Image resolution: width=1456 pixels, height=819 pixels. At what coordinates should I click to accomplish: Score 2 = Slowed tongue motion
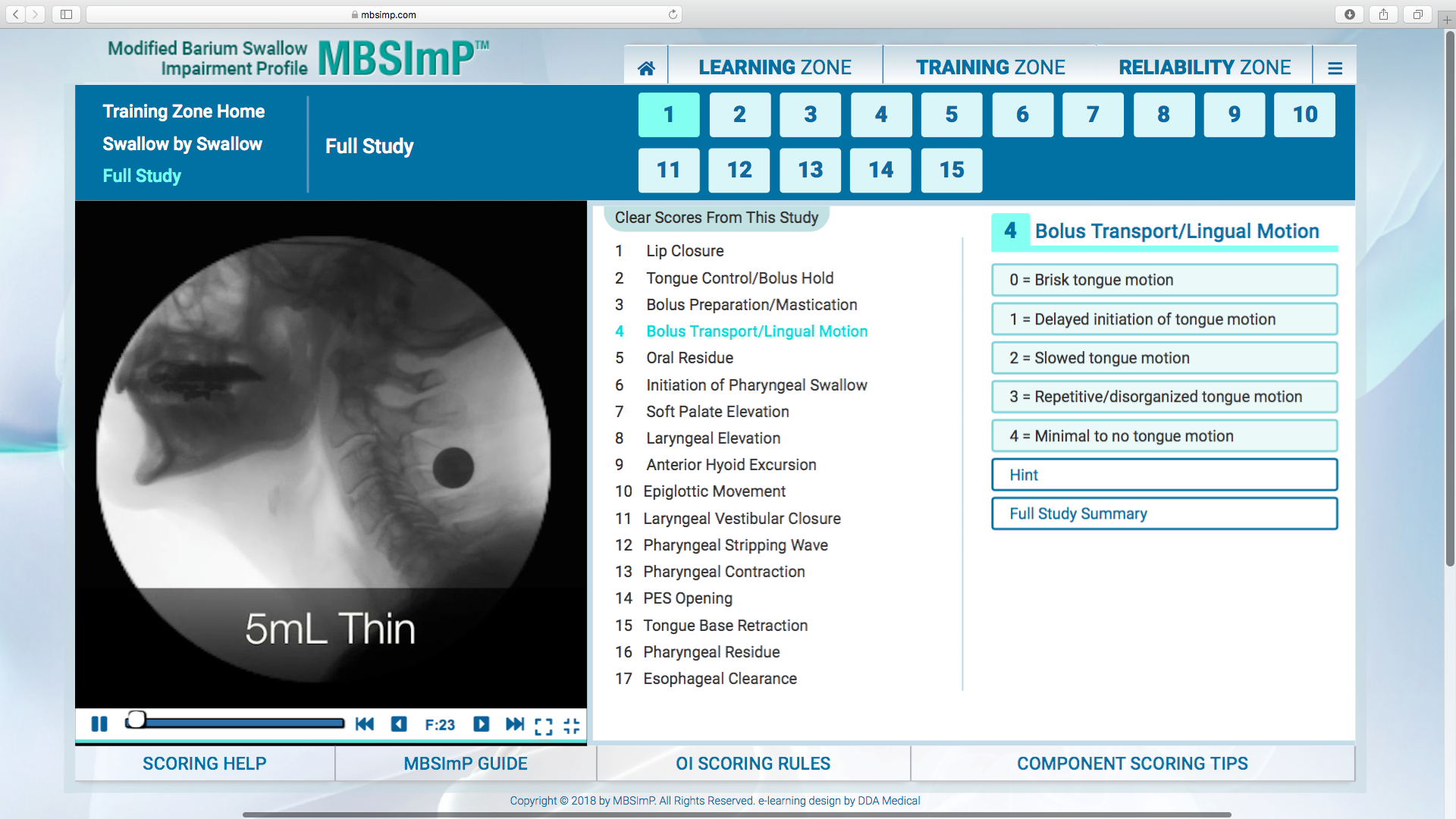pos(1164,358)
